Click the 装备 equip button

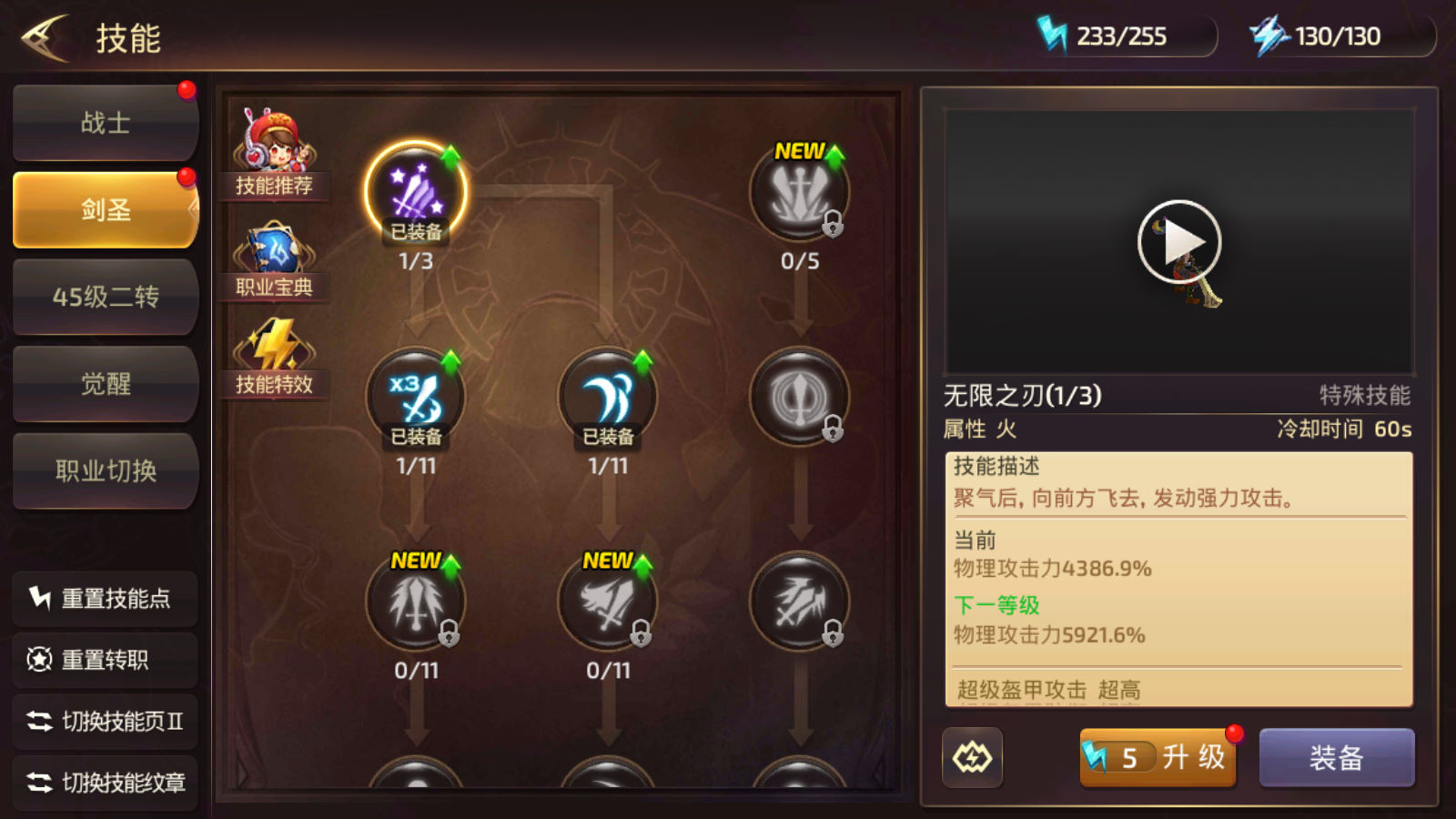(x=1337, y=757)
